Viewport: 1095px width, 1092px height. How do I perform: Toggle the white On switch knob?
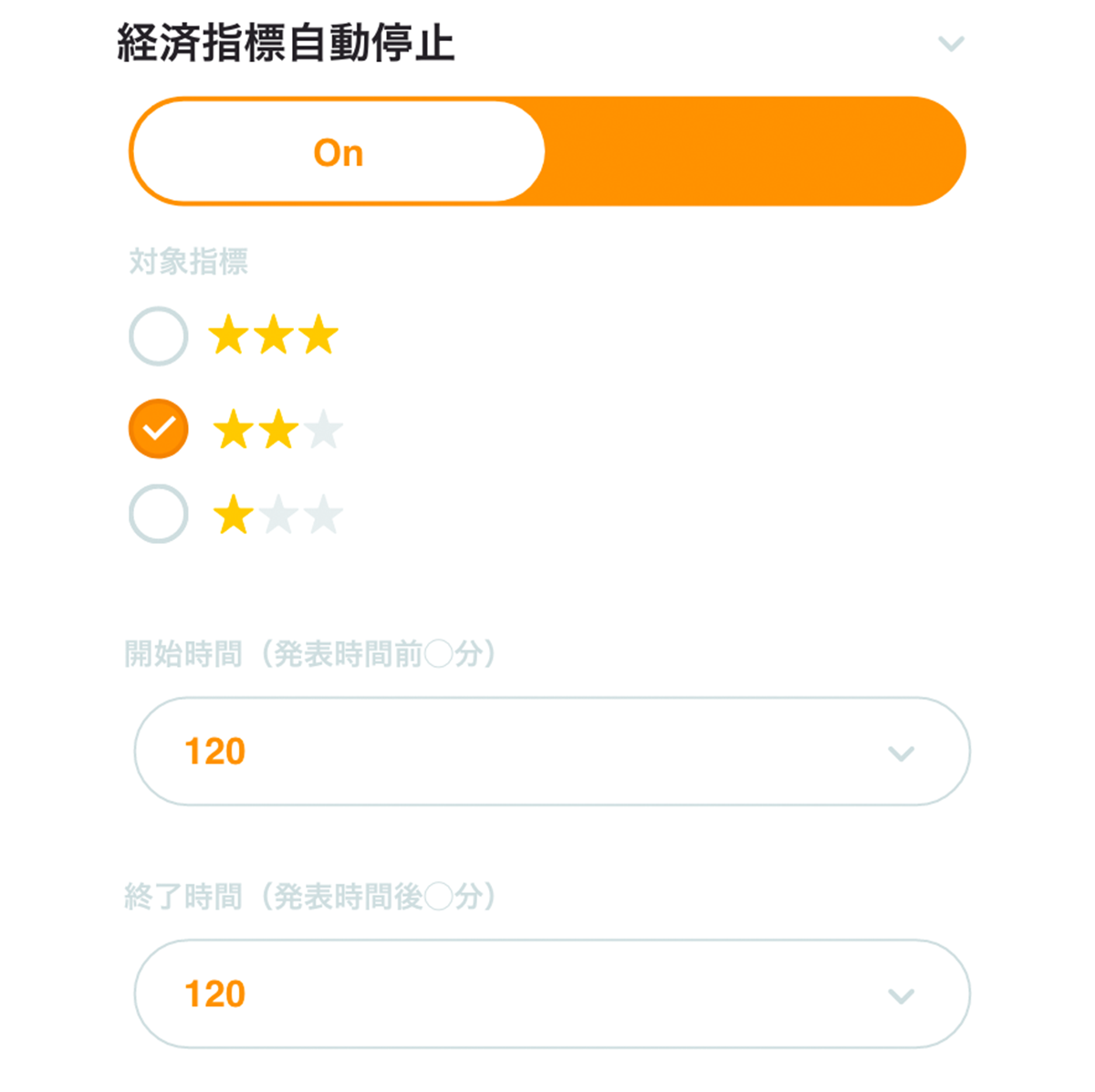[339, 151]
